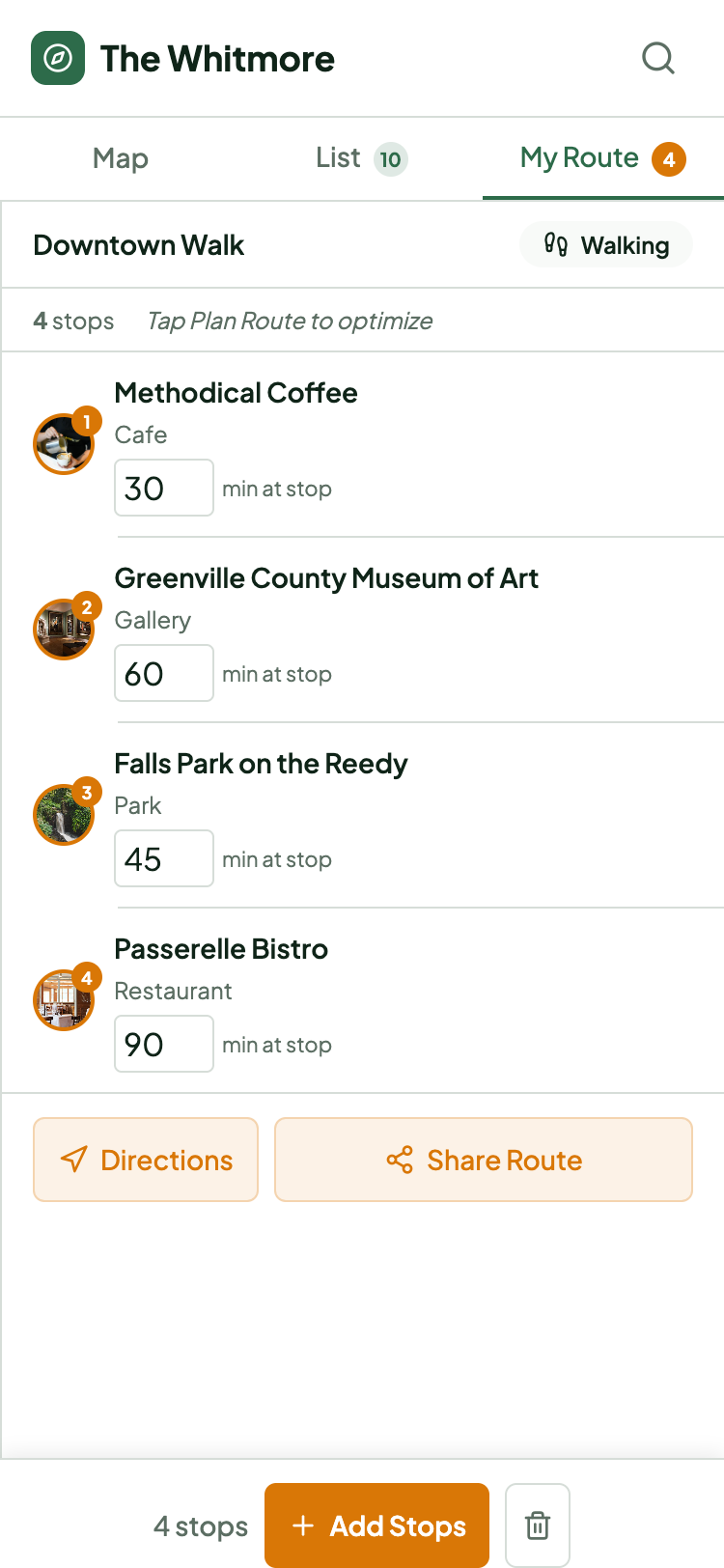Screen dimensions: 724x1568
Task: Click Passerelle Bistro 90 minutes input
Action: [163, 1045]
